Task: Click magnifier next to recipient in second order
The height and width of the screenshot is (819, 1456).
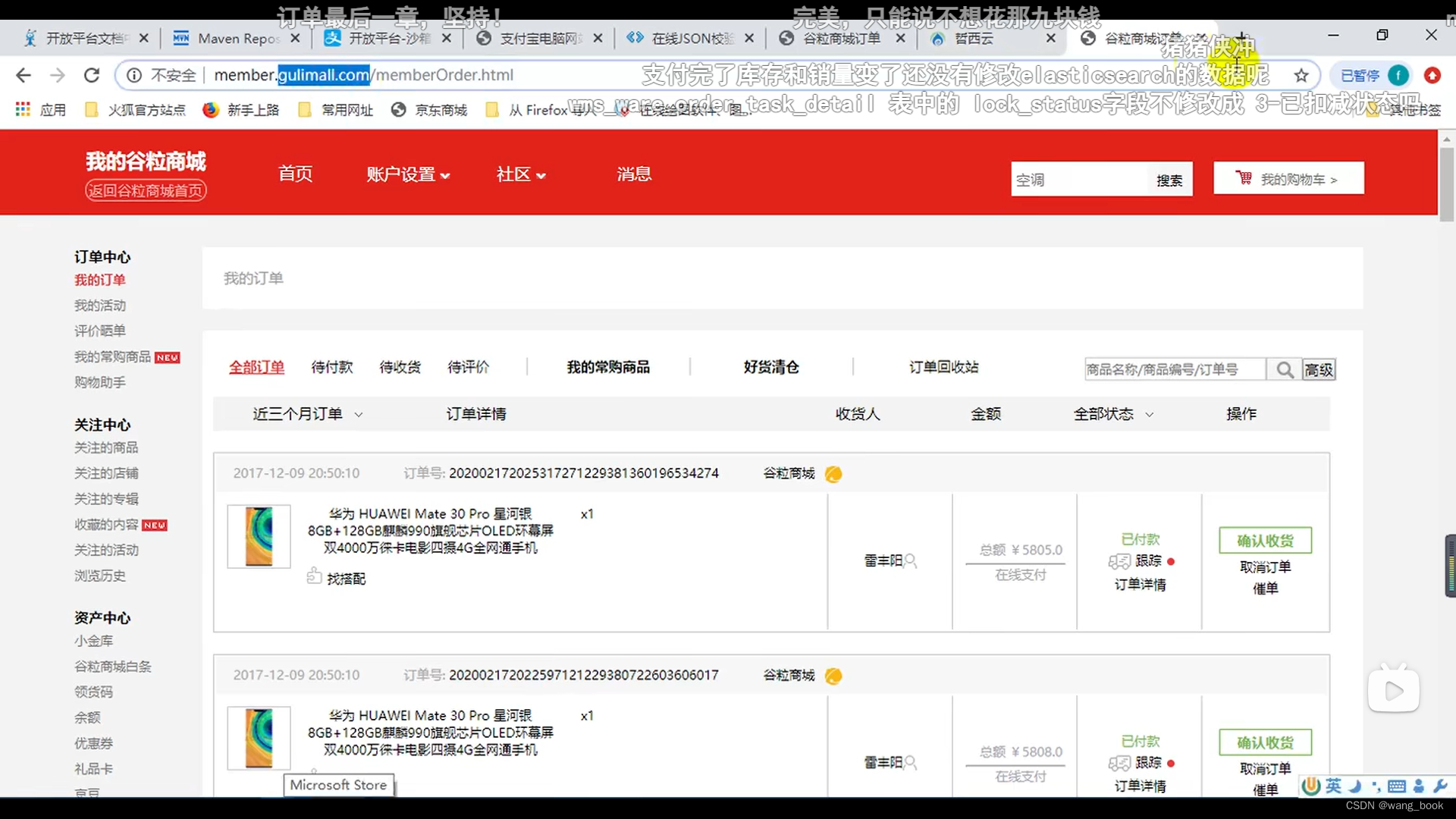Action: point(911,763)
